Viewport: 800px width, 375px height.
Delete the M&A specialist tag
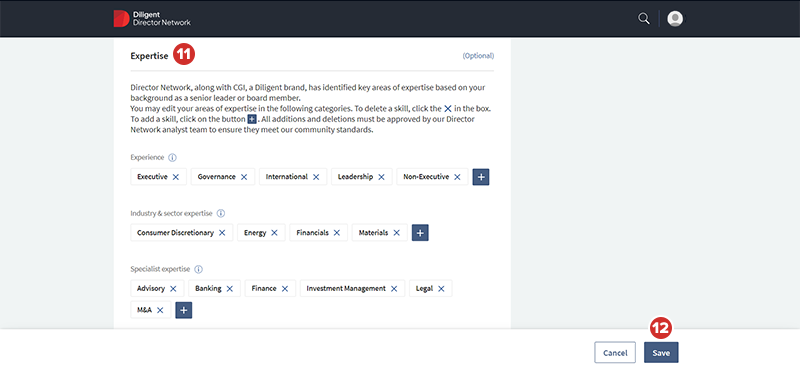tap(160, 310)
